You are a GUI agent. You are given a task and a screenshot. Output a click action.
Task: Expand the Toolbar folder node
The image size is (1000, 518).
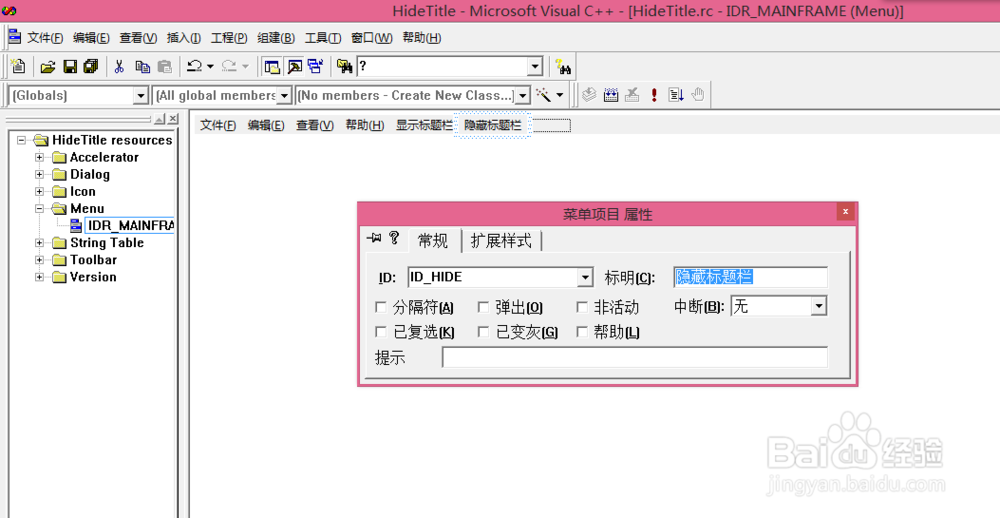(x=40, y=260)
